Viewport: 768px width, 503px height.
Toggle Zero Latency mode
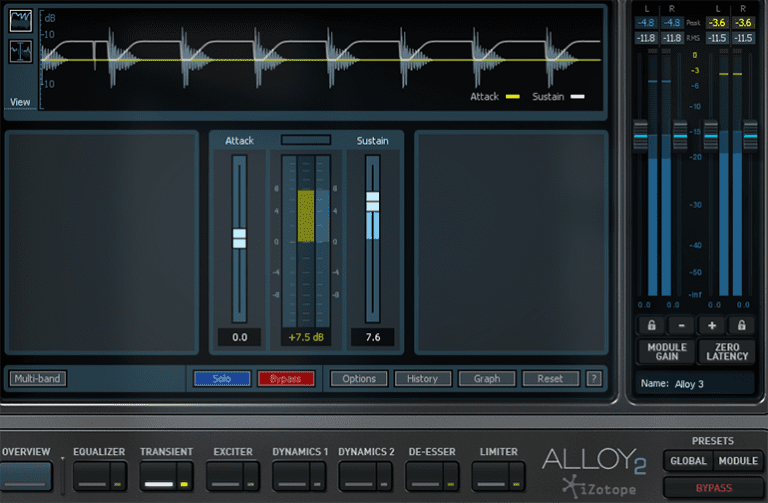(726, 352)
